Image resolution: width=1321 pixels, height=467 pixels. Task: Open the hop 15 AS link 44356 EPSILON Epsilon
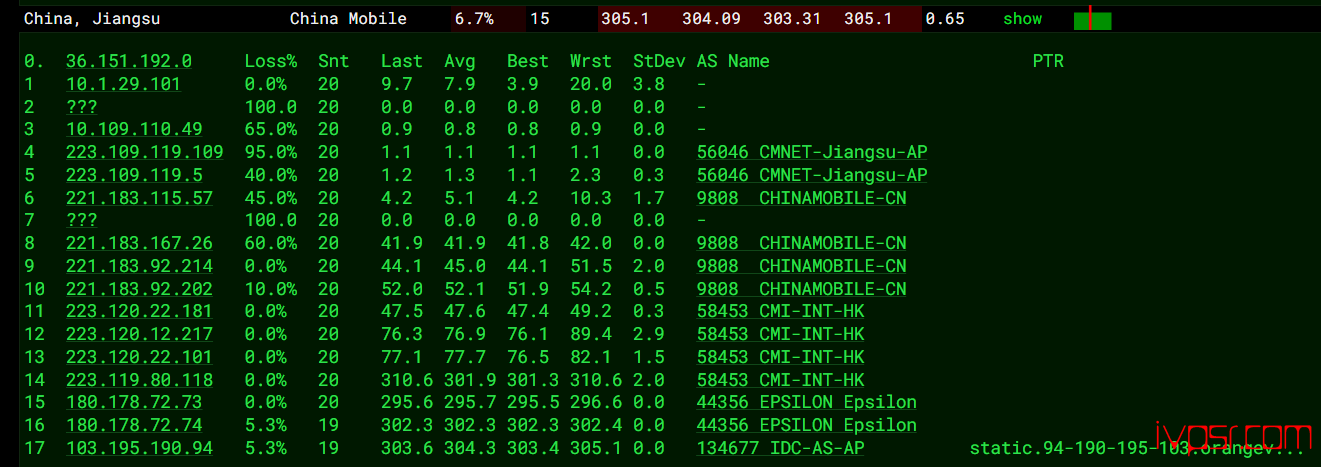(807, 402)
